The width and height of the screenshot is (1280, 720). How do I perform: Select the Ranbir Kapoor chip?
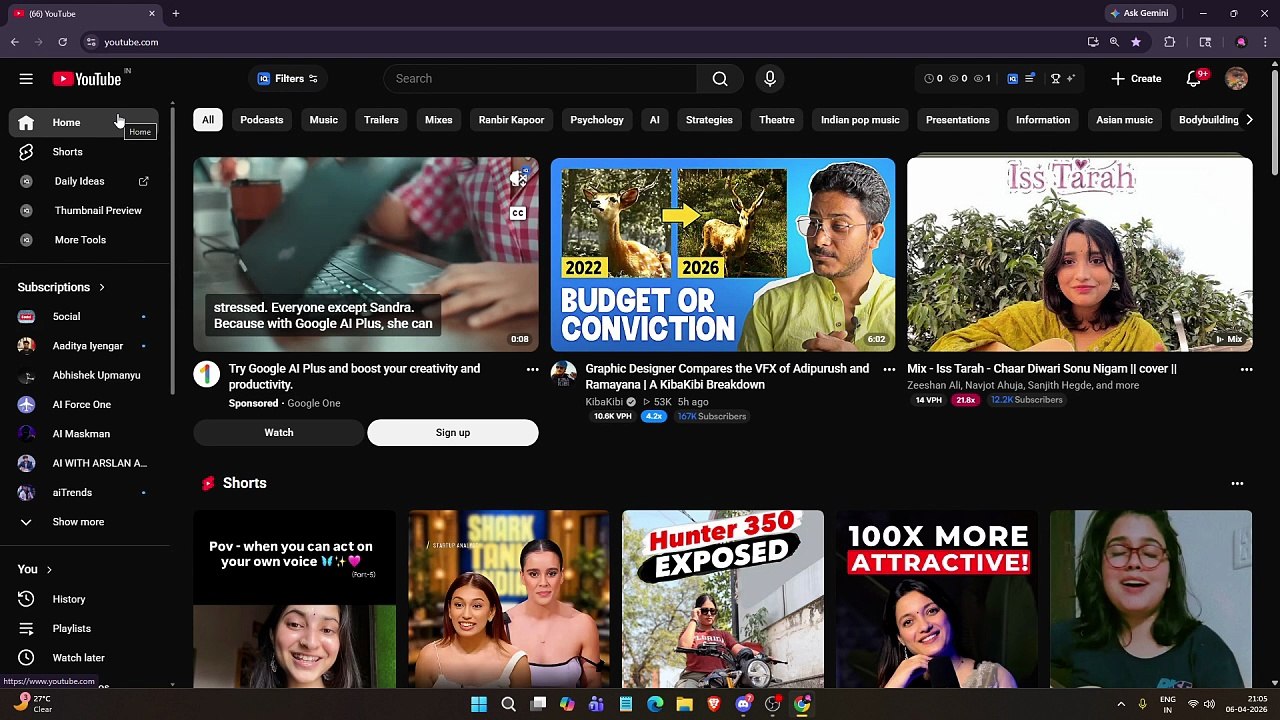pyautogui.click(x=511, y=120)
